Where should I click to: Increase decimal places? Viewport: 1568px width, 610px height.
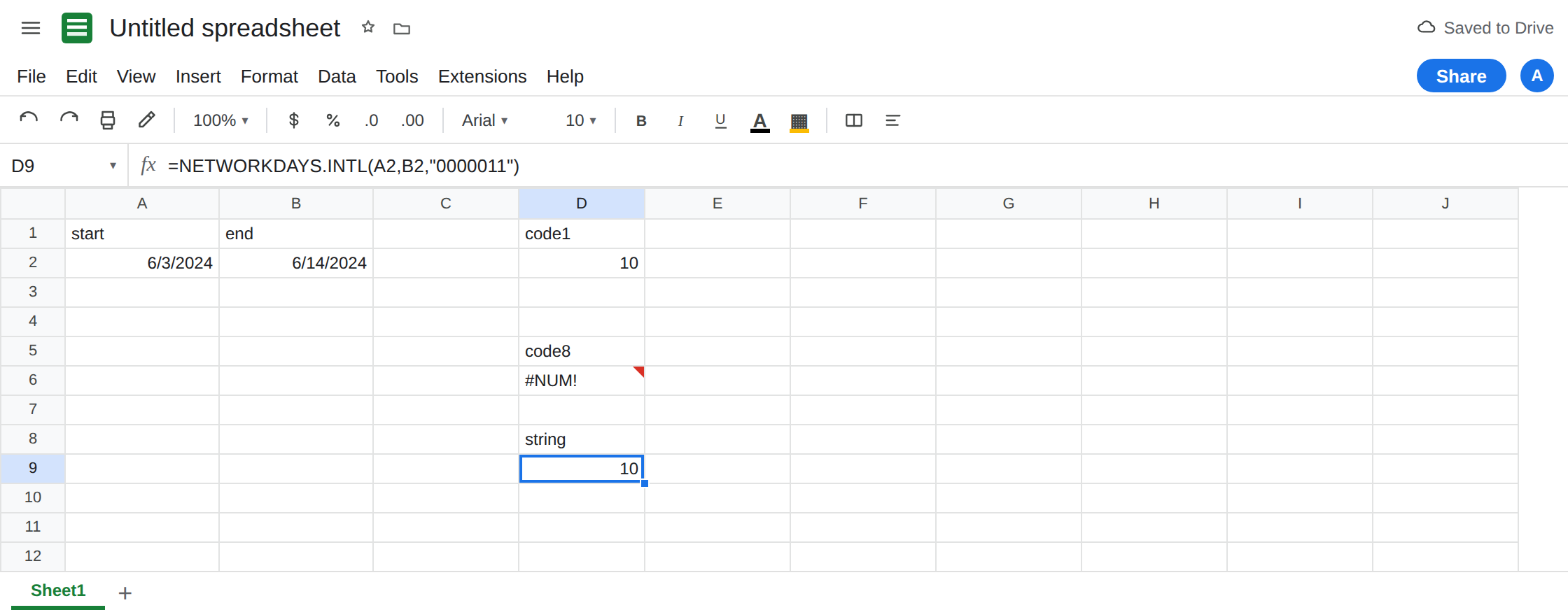[412, 120]
